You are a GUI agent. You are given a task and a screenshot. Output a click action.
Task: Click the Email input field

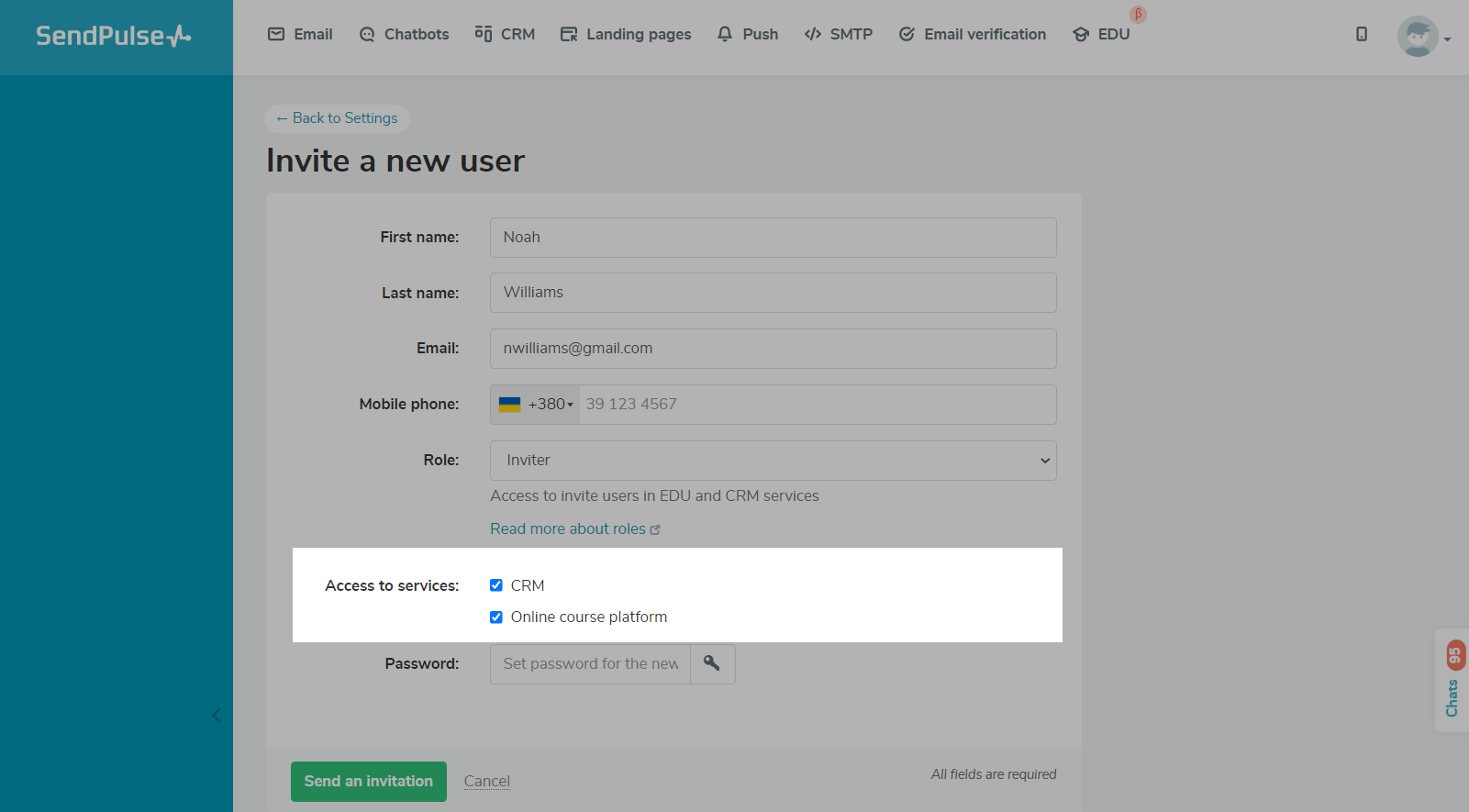coord(773,349)
